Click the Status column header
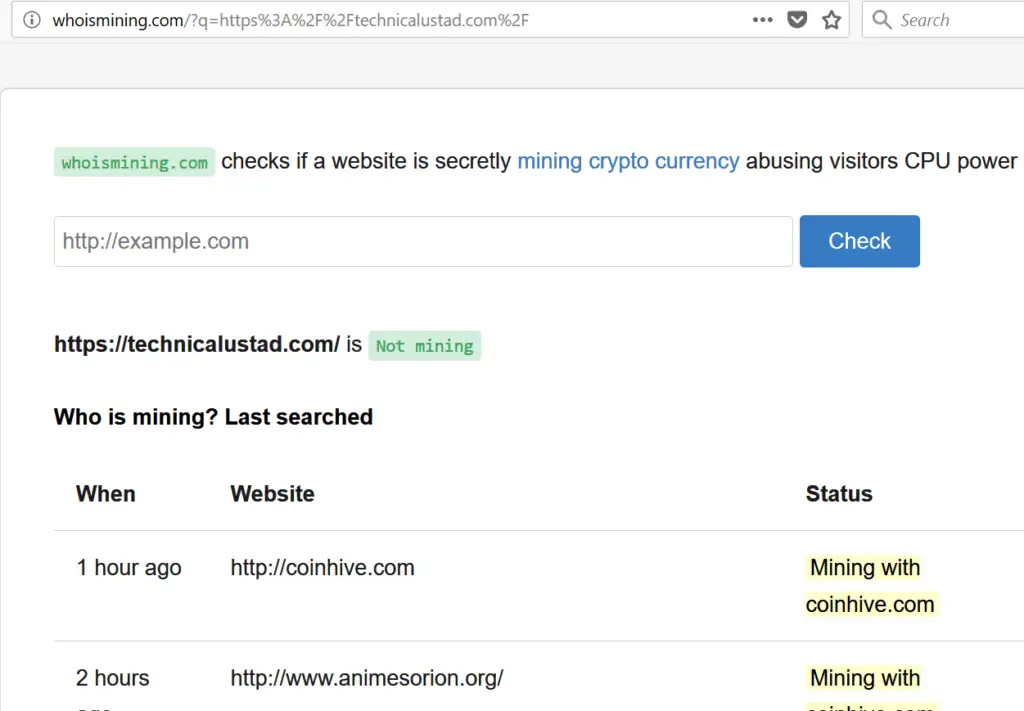1024x711 pixels. coord(838,493)
